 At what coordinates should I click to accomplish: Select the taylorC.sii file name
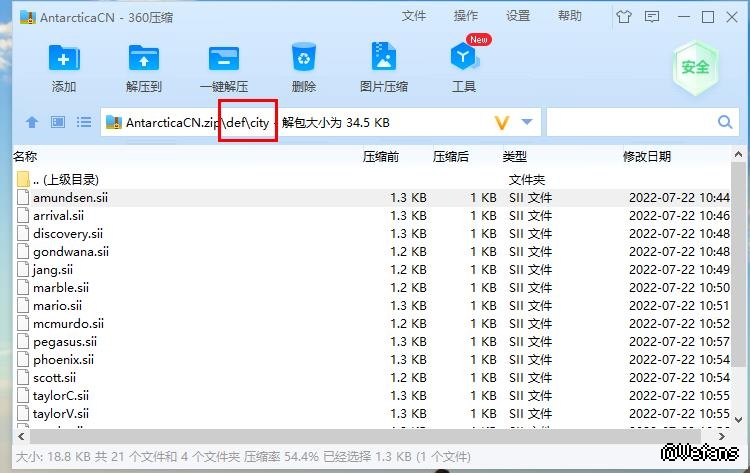pos(61,396)
